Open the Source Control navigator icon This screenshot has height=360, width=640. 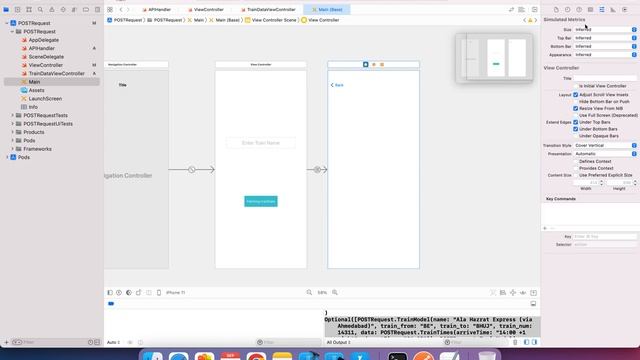pyautogui.click(x=18, y=9)
